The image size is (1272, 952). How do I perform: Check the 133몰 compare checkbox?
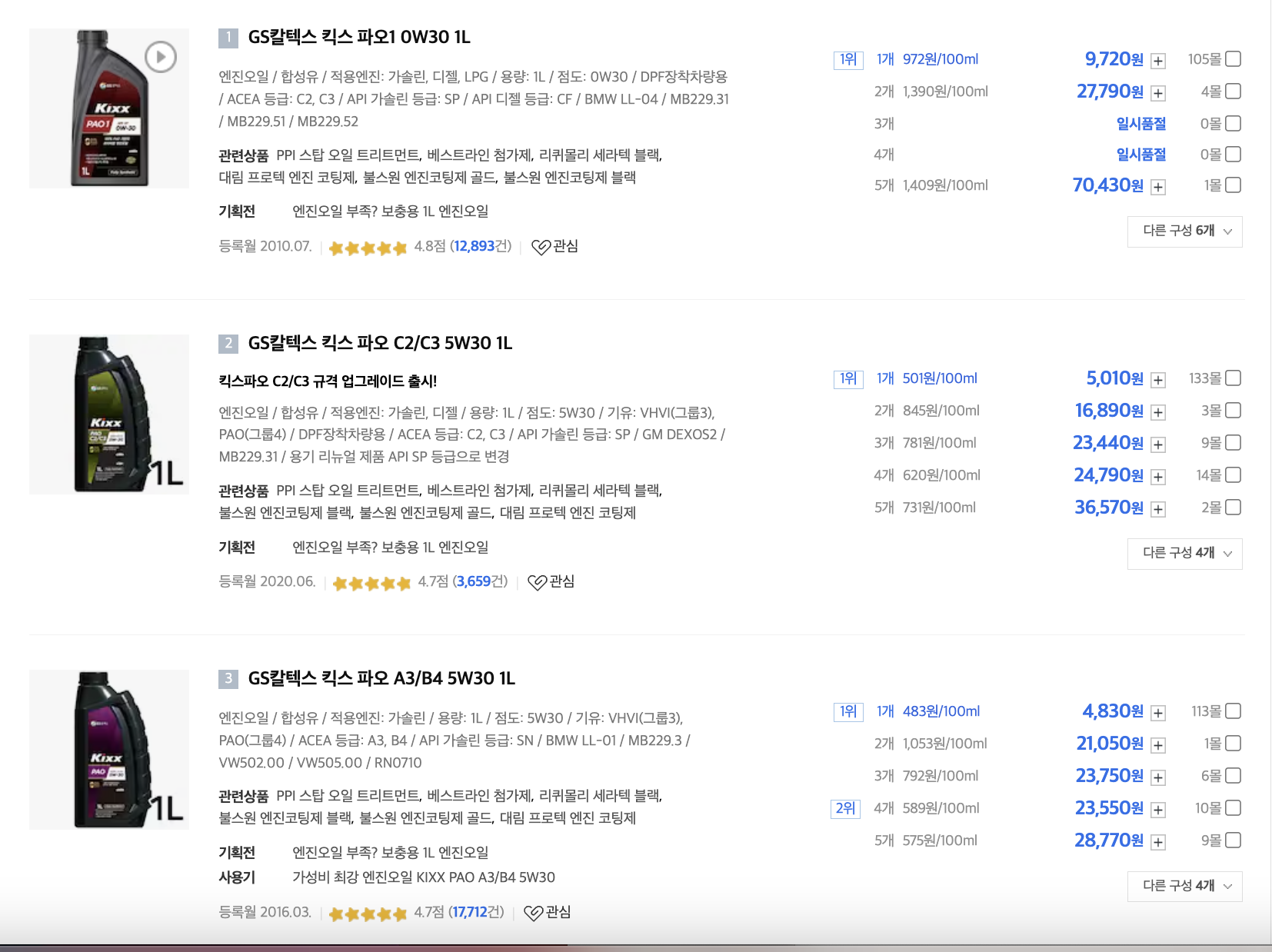(1233, 378)
